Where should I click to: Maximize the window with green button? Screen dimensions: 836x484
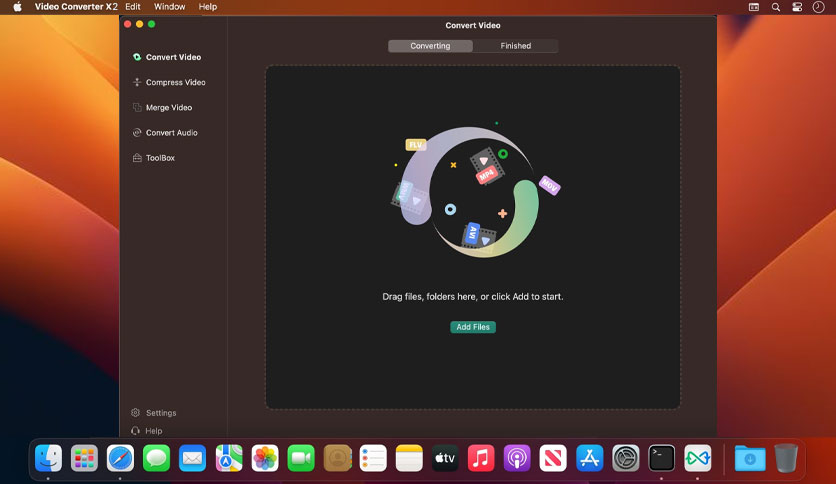(x=151, y=24)
